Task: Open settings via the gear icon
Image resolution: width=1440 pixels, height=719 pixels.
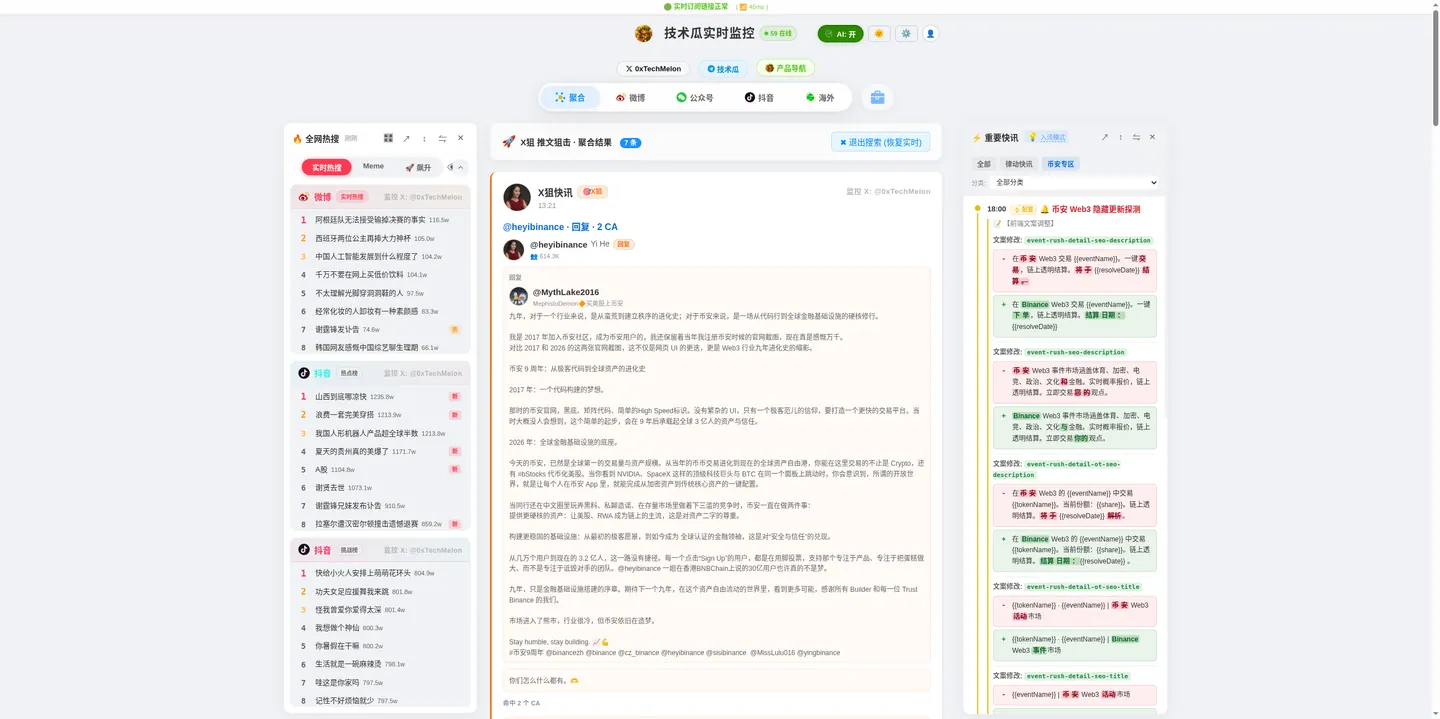Action: pos(906,34)
